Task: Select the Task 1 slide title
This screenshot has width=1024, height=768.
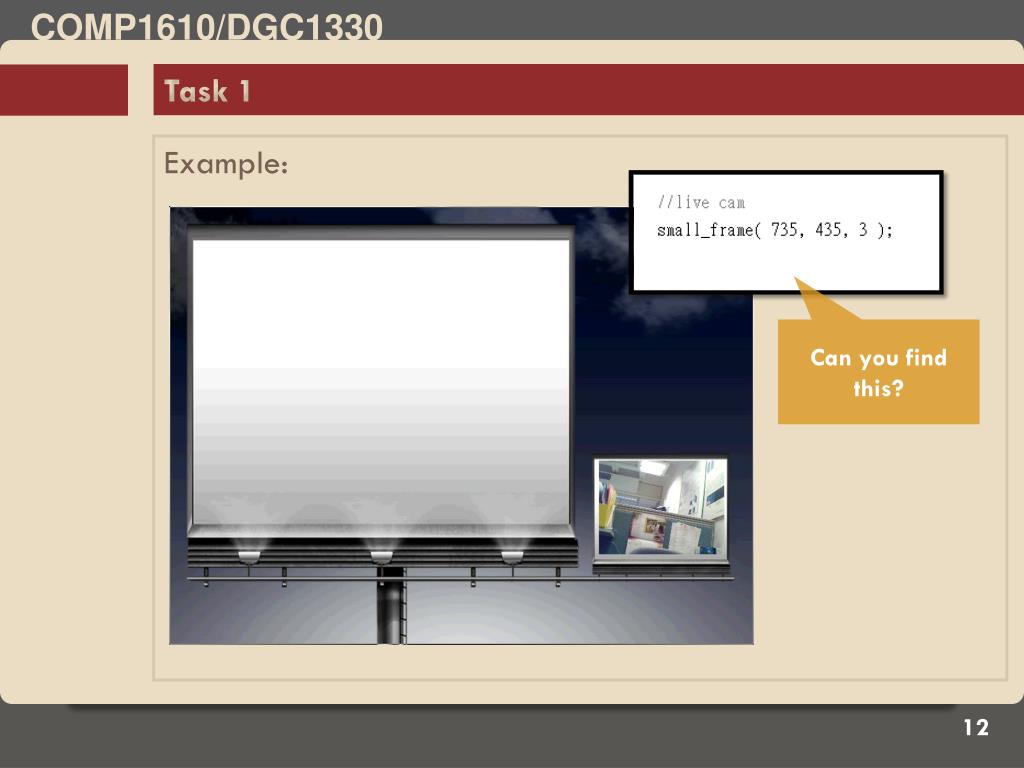Action: 207,91
